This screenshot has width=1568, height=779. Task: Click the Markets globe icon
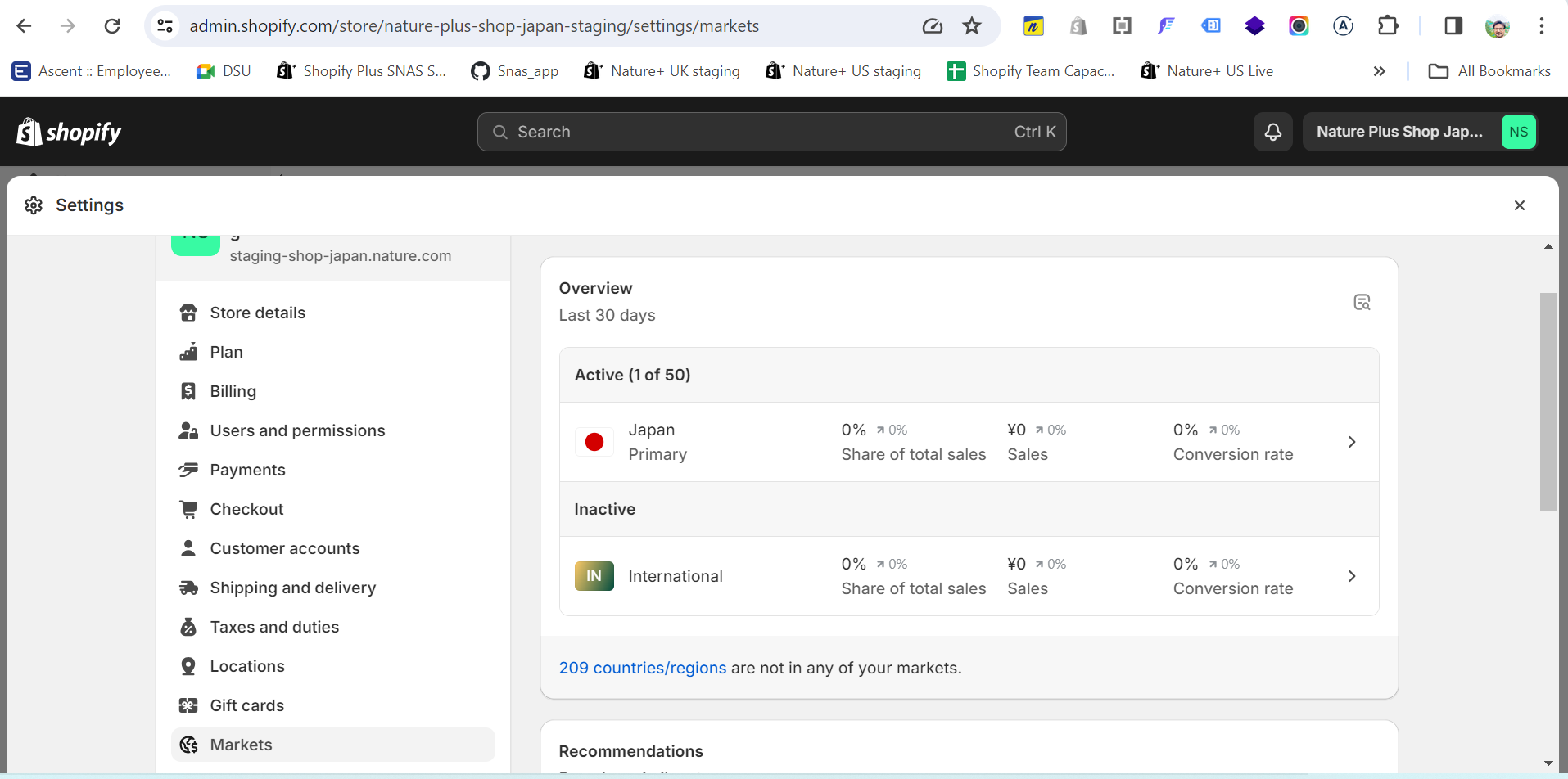coord(188,745)
